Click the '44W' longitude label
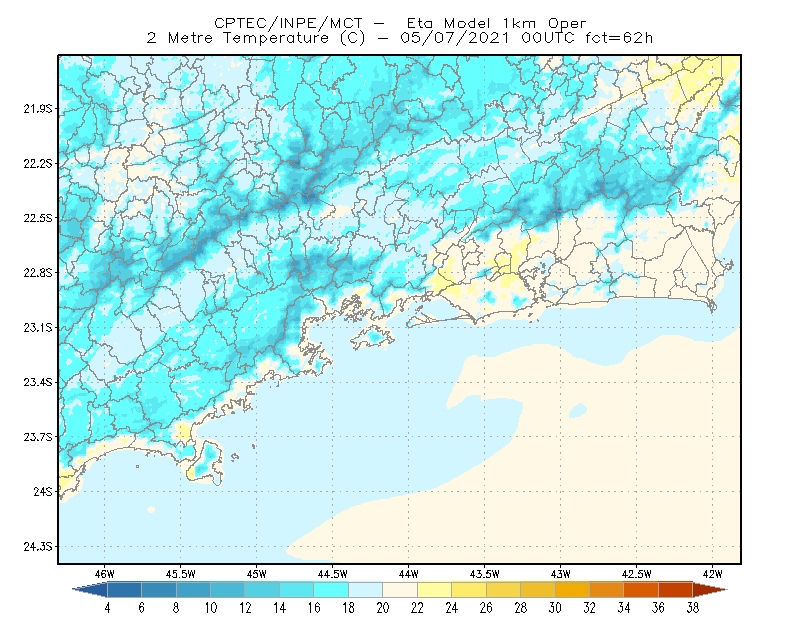This screenshot has width=800, height=618. click(x=409, y=574)
